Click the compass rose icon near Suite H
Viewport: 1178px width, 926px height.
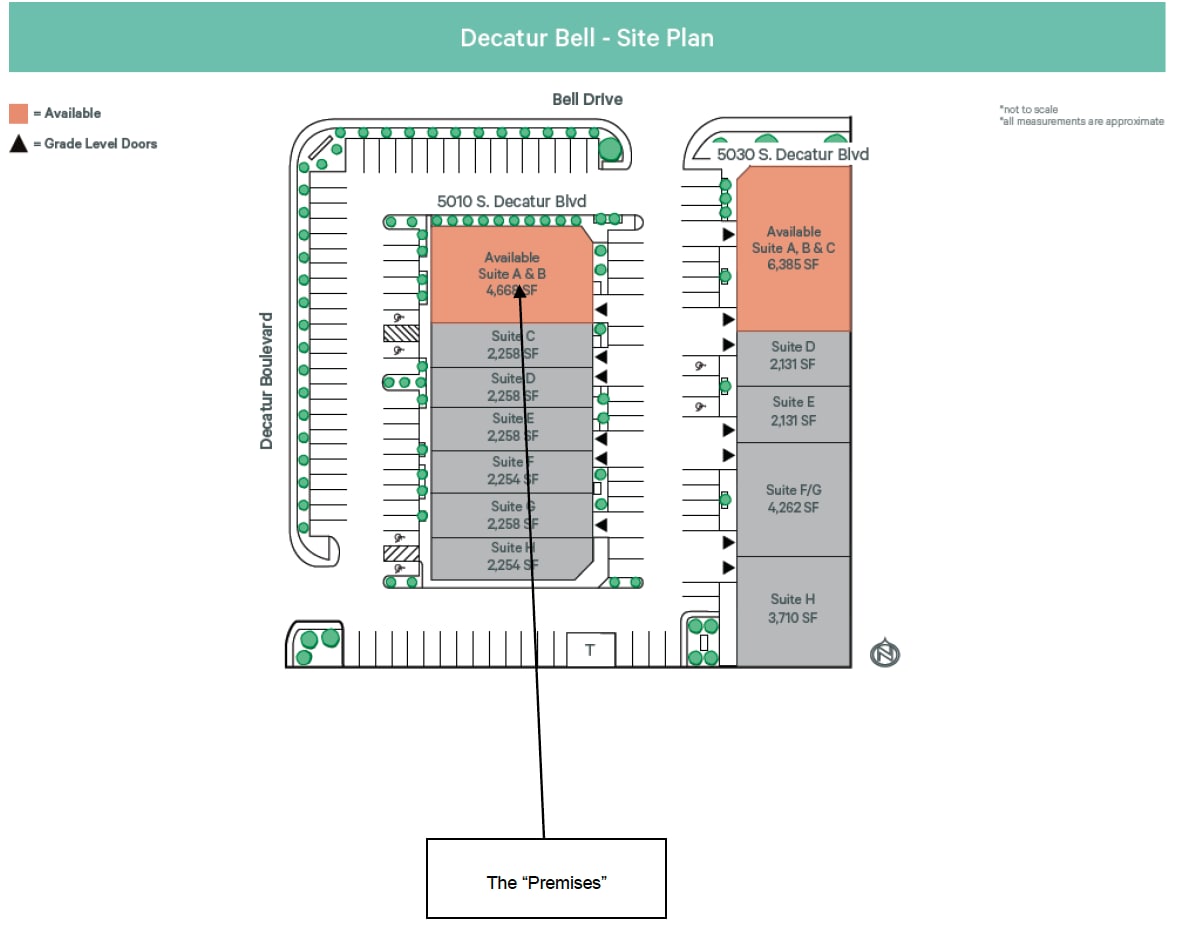[x=884, y=652]
